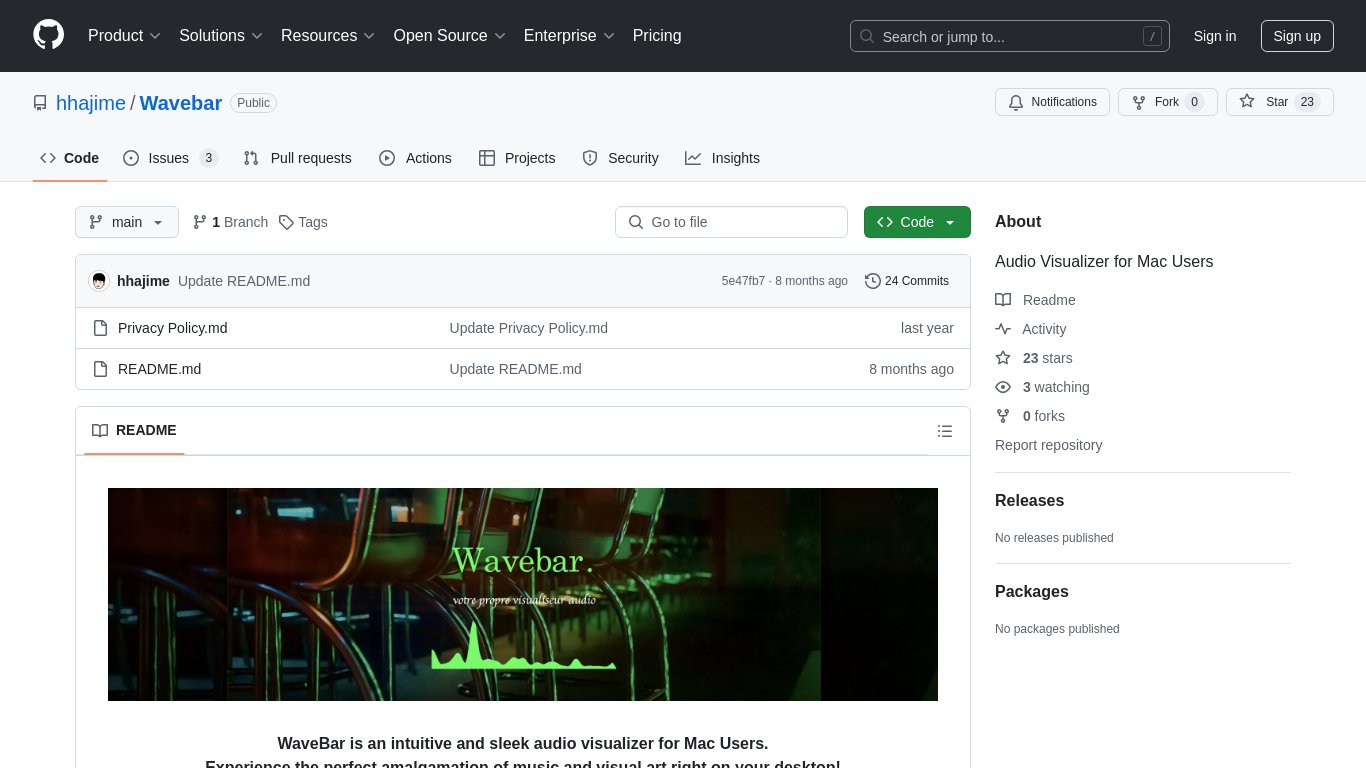Screen dimensions: 1366x768
Task: Open the Product menu
Action: click(124, 36)
